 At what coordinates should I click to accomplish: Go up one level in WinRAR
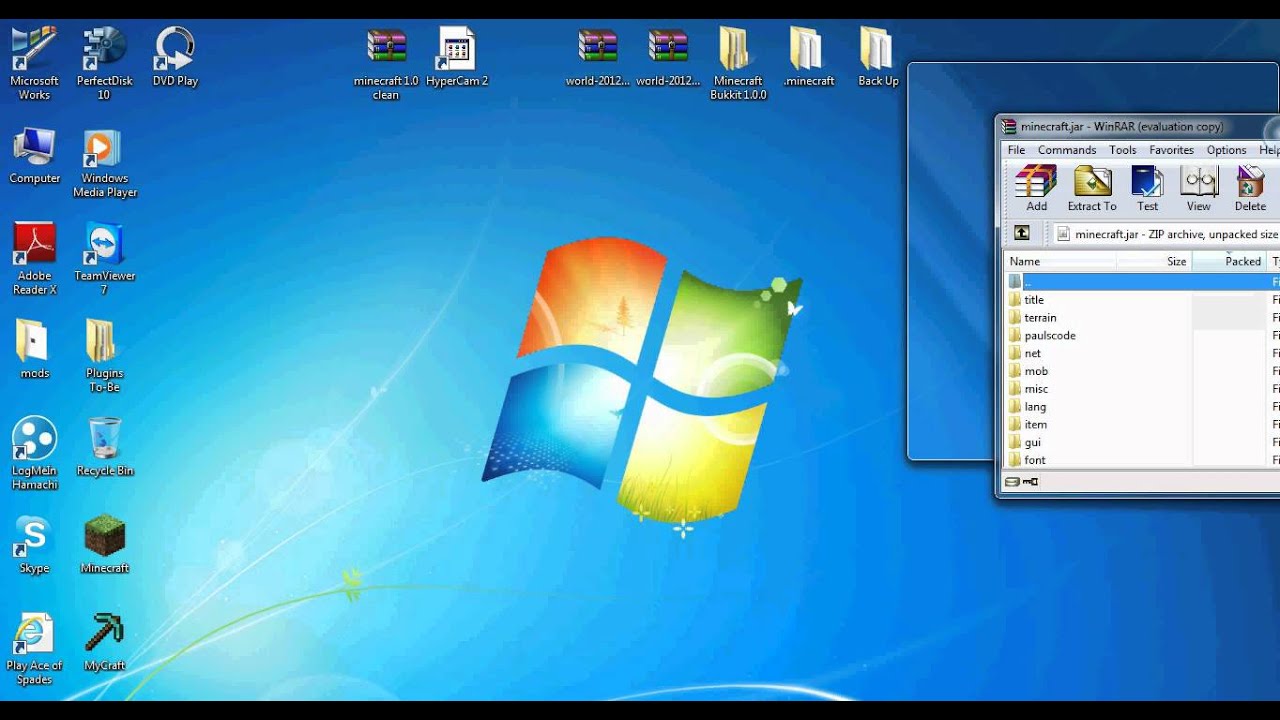coord(1021,233)
